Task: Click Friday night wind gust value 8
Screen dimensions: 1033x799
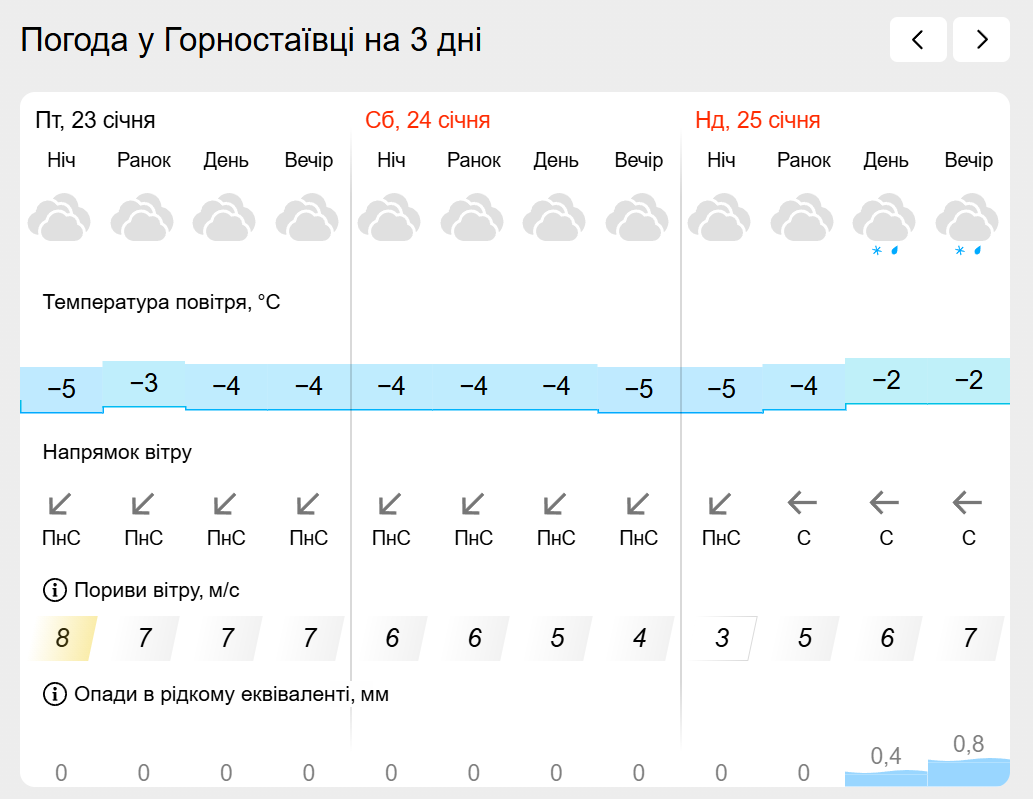Action: tap(62, 638)
